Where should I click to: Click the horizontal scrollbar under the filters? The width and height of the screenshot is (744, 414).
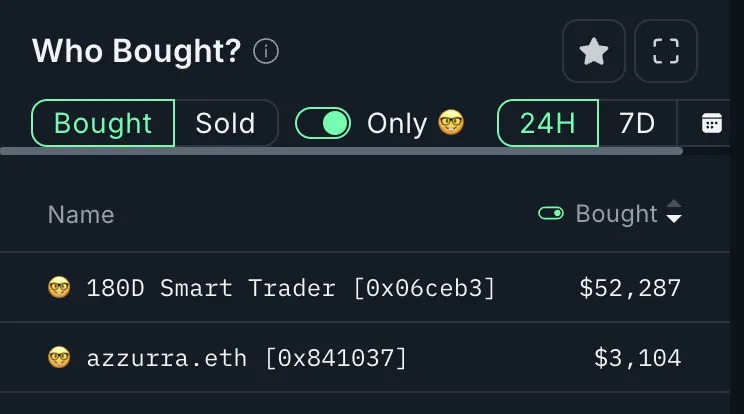(342, 151)
